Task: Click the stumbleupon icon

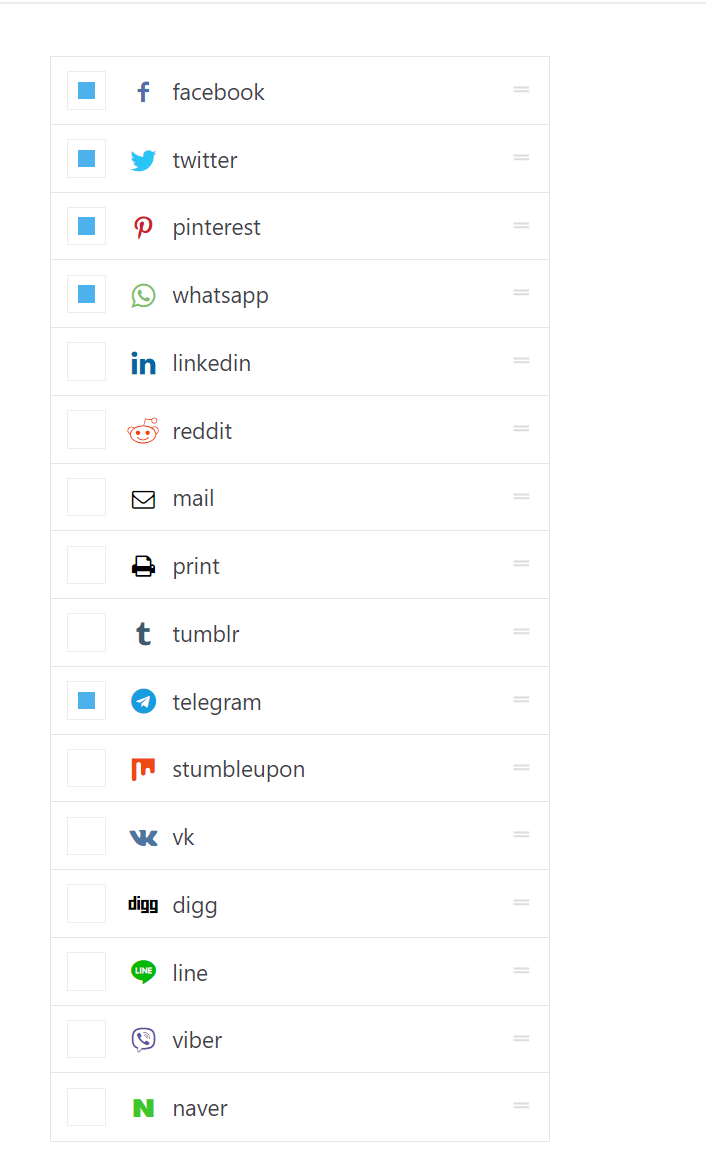Action: point(143,769)
